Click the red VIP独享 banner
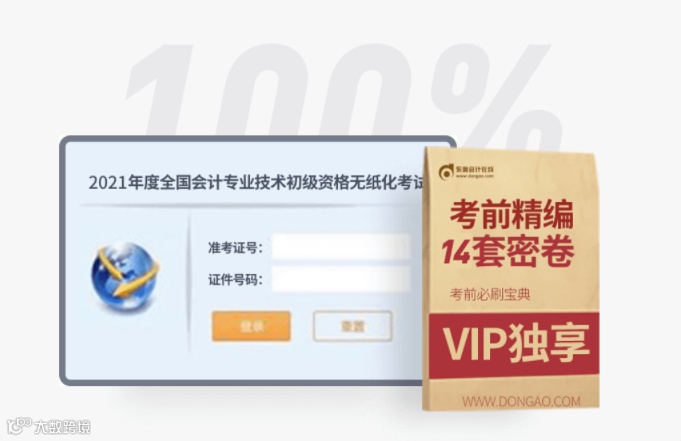The height and width of the screenshot is (441, 681). click(x=514, y=345)
